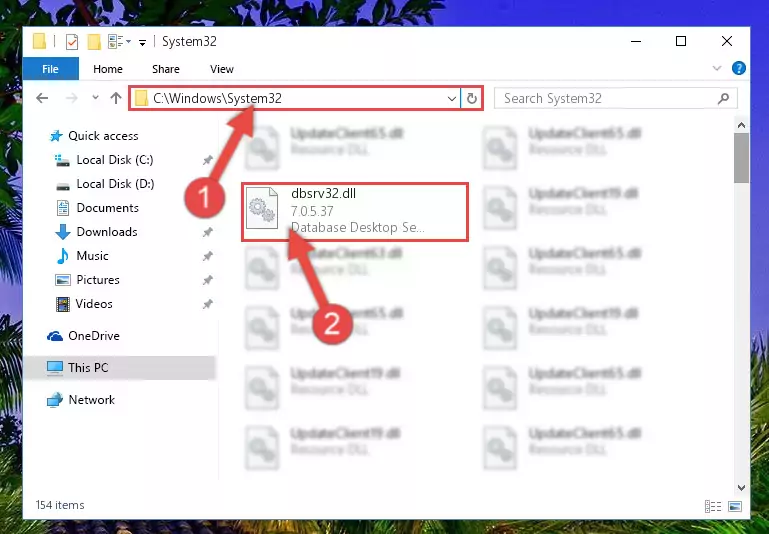
Task: Click version text 7.0.5.37
Action: tap(312, 211)
